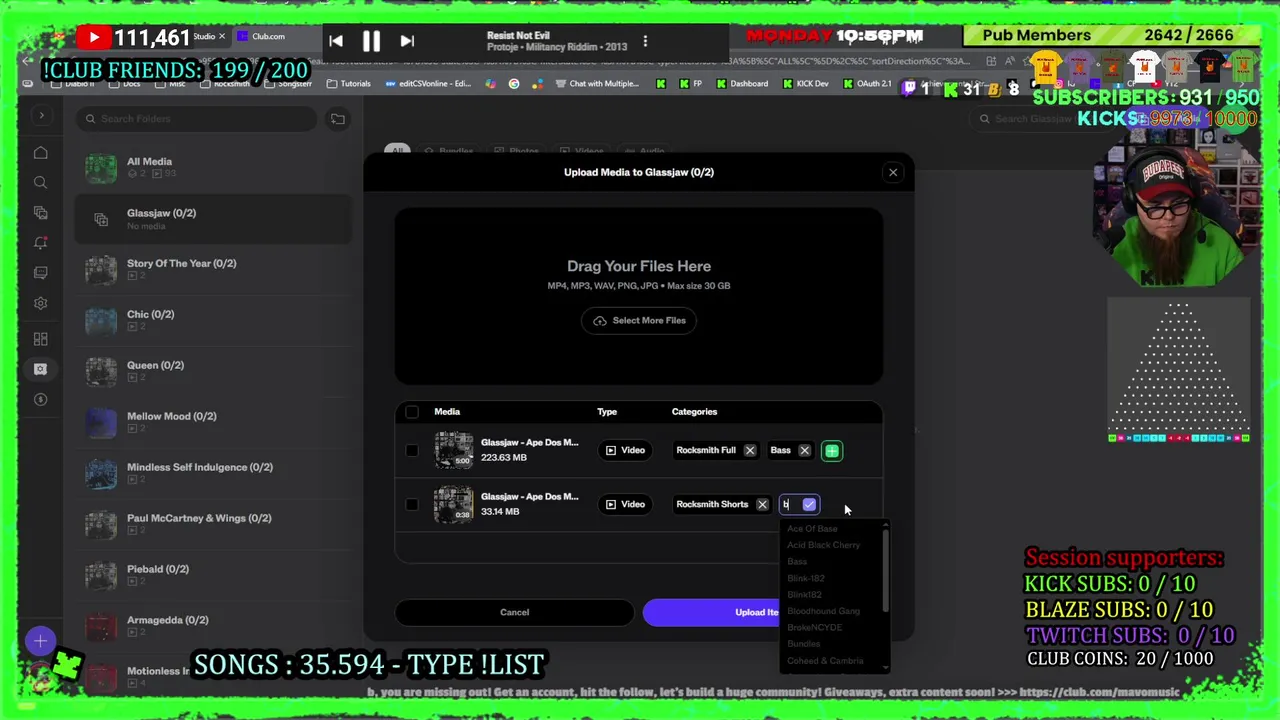Open the Google bookmark icon
Viewport: 1280px width, 720px height.
click(x=514, y=84)
